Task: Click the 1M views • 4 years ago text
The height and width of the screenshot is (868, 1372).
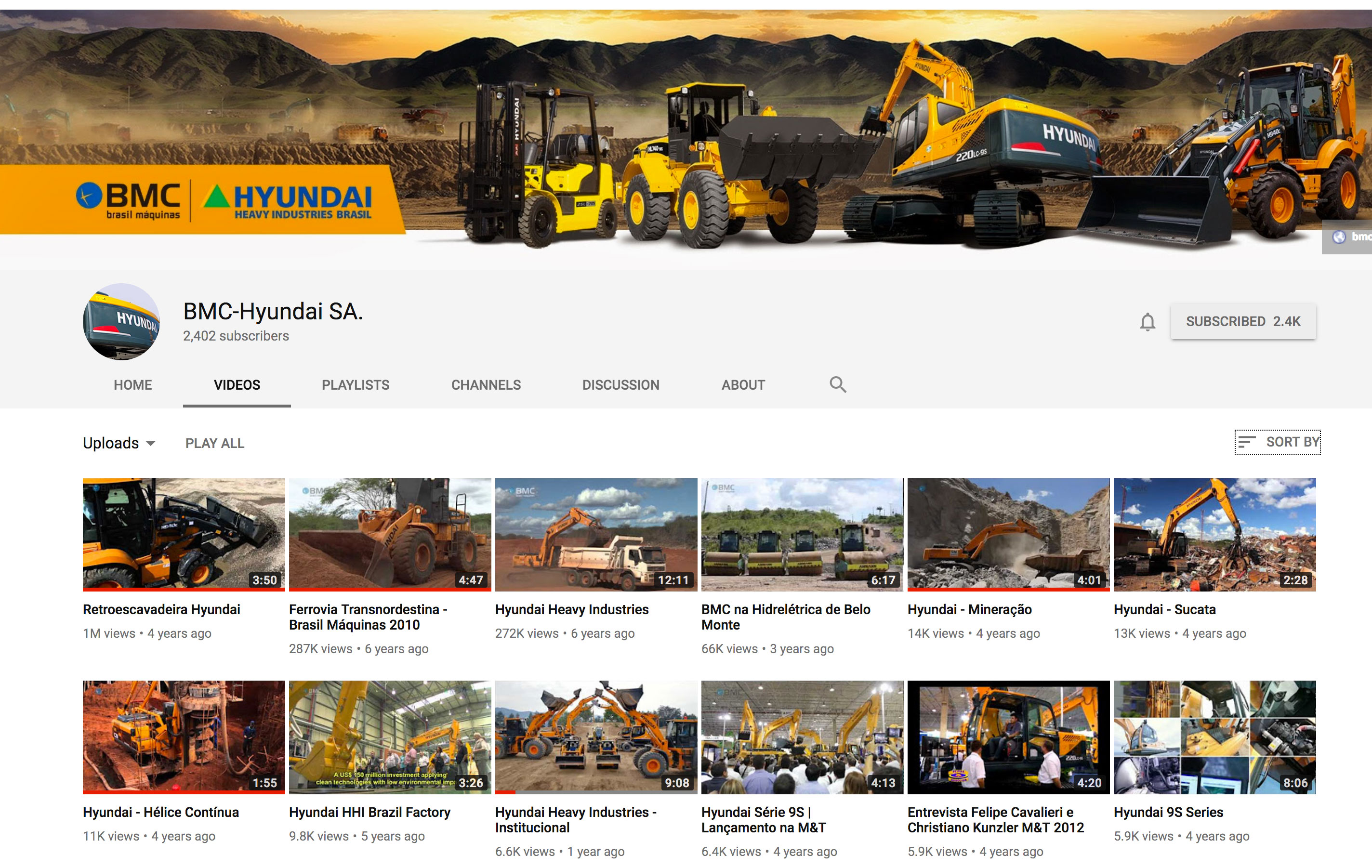Action: (147, 633)
